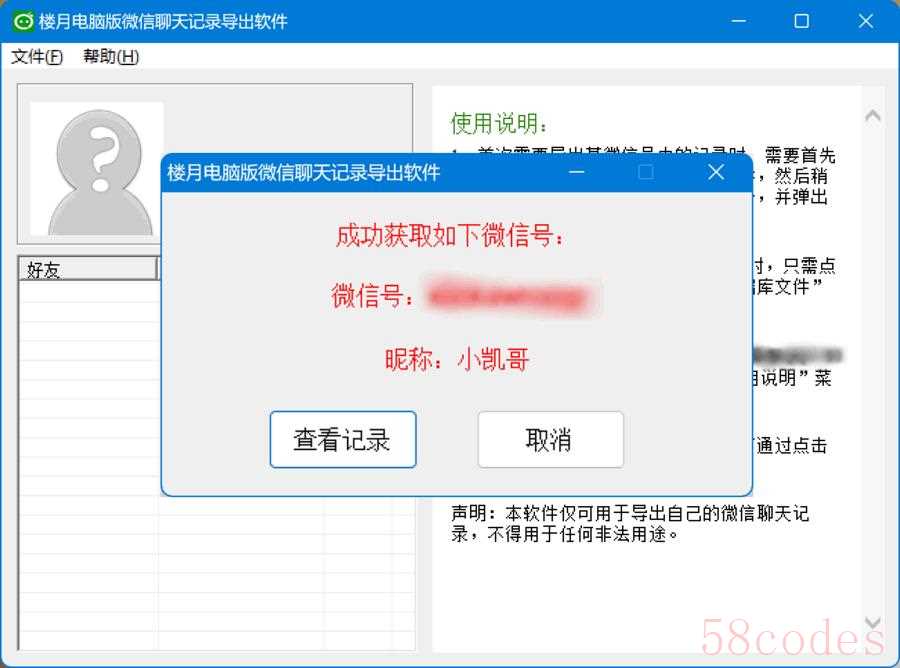Click the green WeChat app icon in title bar

pos(23,22)
